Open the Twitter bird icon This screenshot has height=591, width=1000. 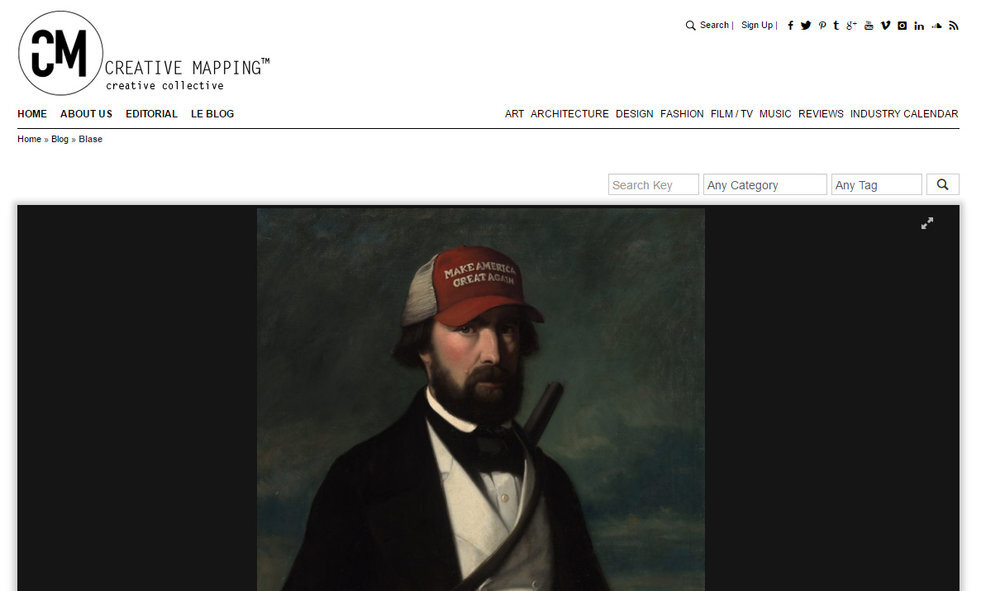806,26
